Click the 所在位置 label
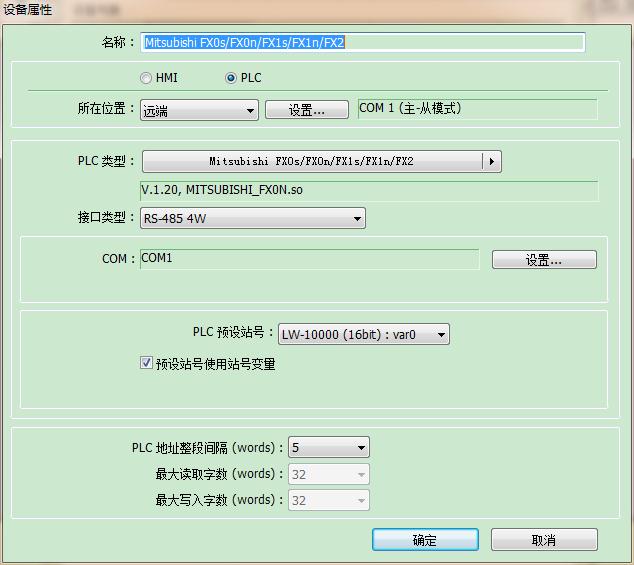Screen dimensions: 634x565 [106, 108]
